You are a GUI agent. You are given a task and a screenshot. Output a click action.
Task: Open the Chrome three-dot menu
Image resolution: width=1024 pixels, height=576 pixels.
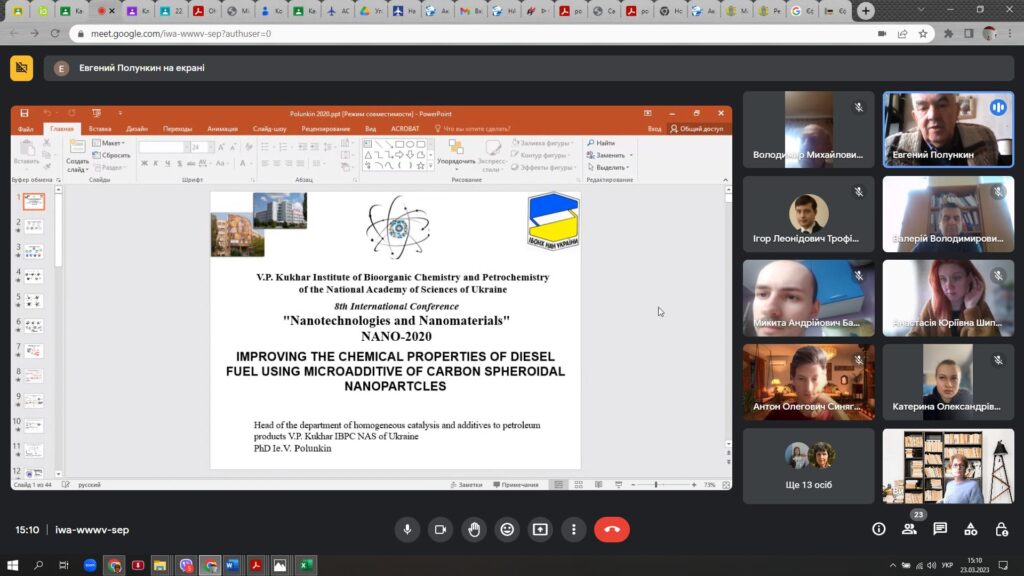pos(1010,33)
